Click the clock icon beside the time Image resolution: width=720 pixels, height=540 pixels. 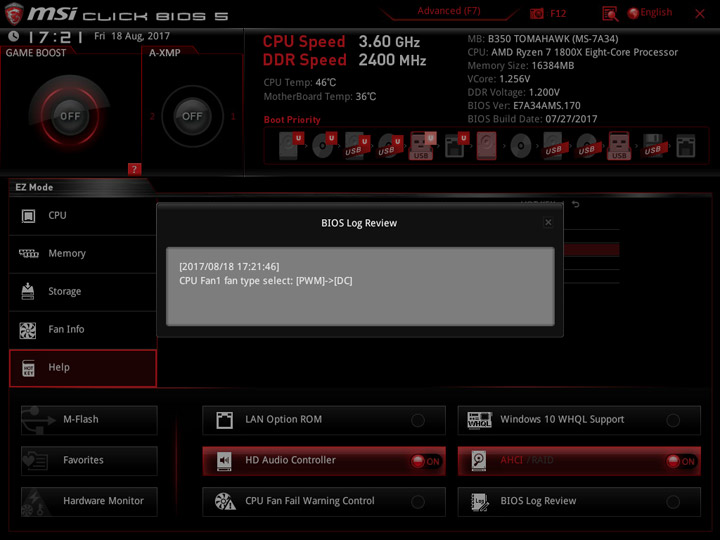14,36
